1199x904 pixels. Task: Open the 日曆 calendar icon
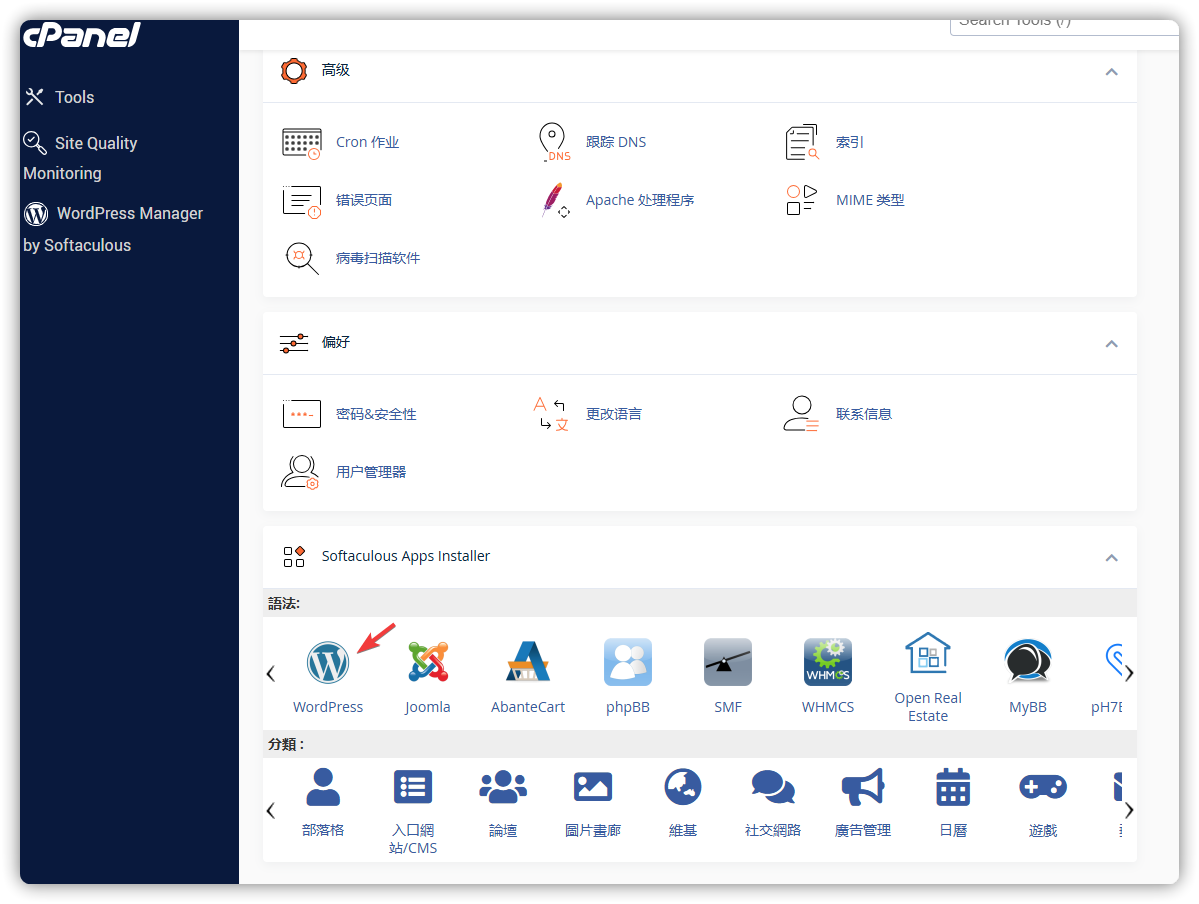coord(953,787)
